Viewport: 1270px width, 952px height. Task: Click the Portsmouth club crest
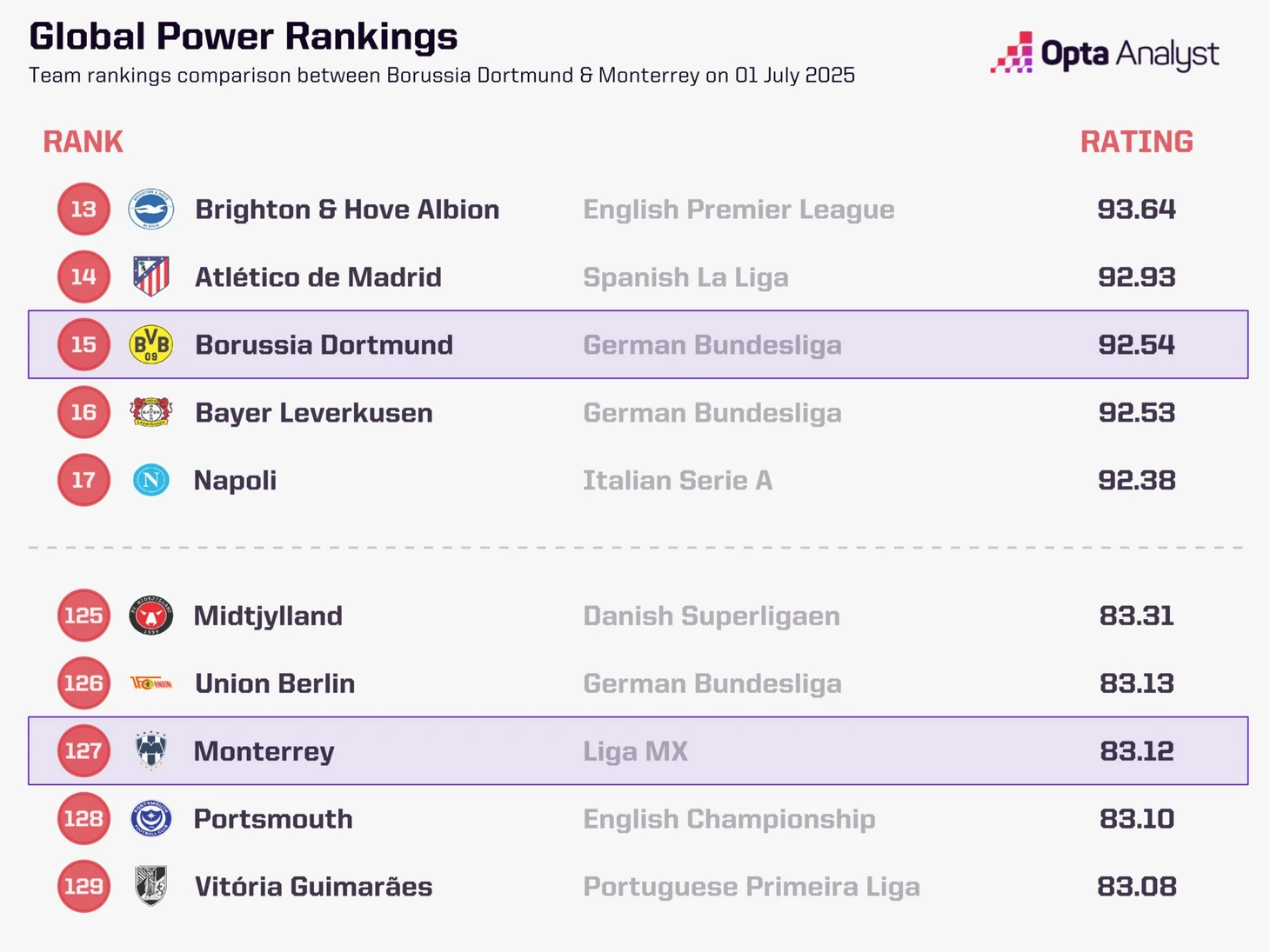coord(151,818)
